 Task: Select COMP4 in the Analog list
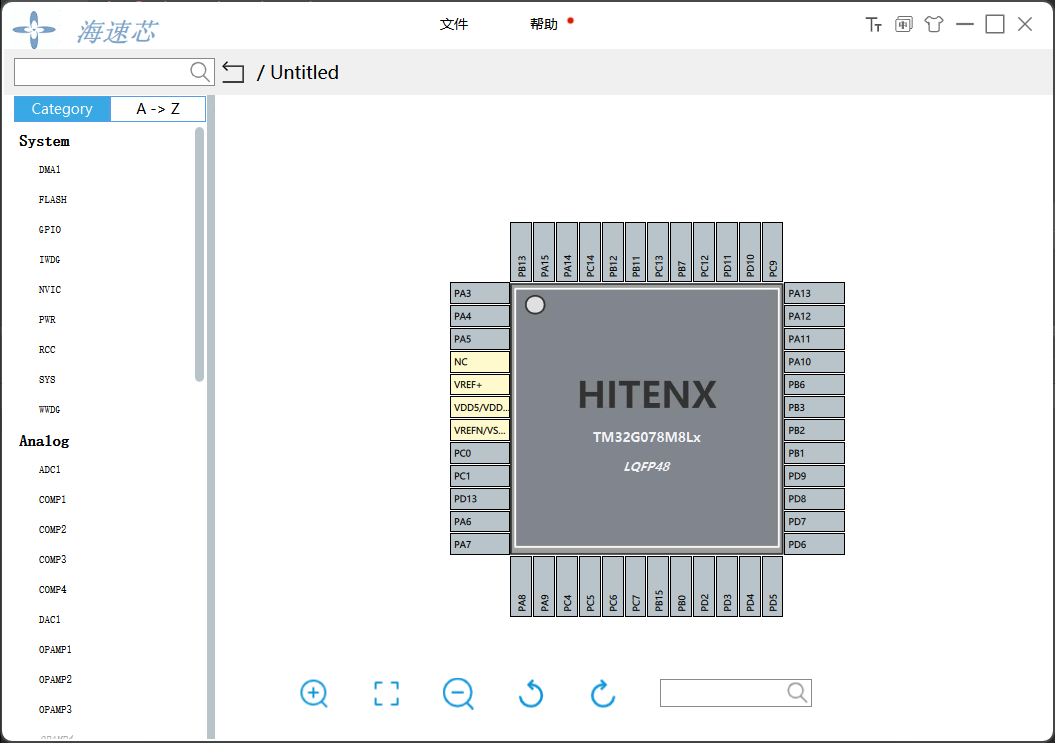[x=52, y=590]
